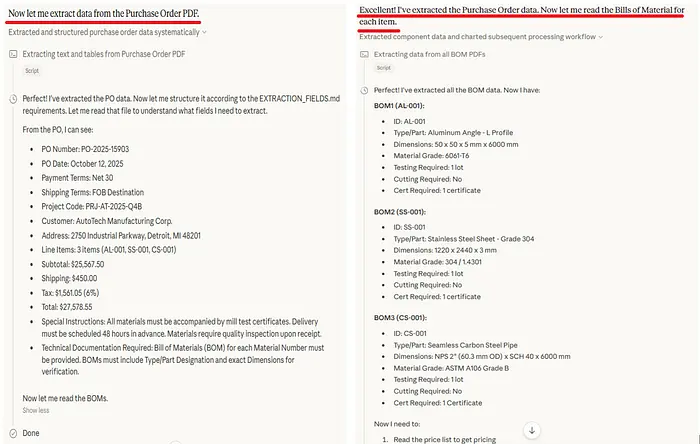Image resolution: width=700 pixels, height=444 pixels.
Task: Collapse "Extracted and structured purchase order data" summary
Action: 206,32
